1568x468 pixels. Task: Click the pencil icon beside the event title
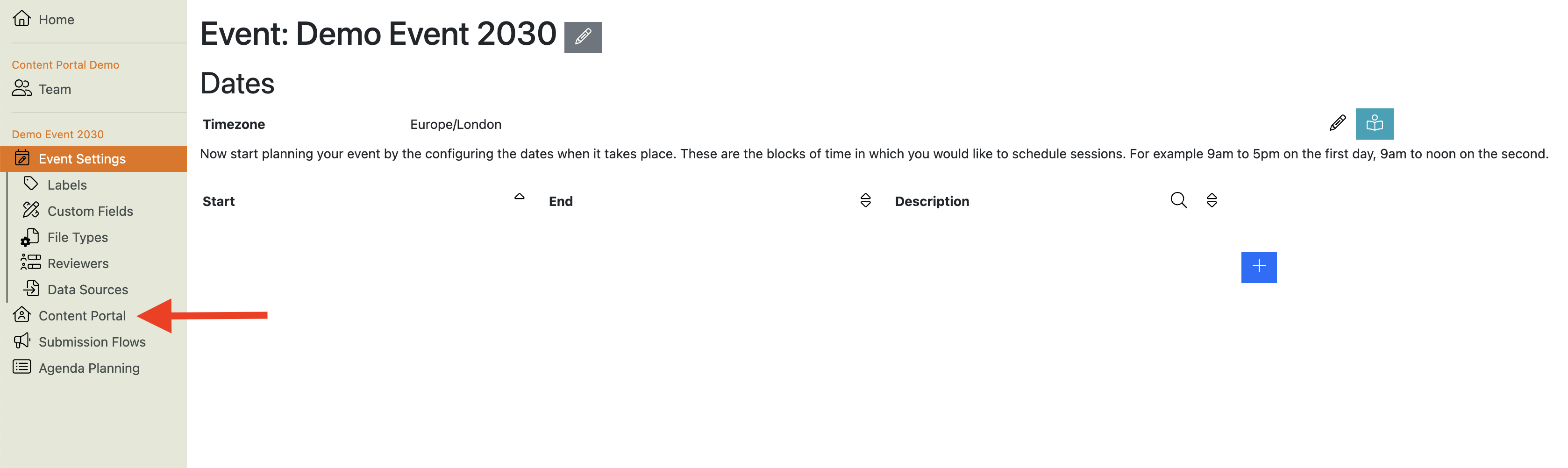point(583,37)
